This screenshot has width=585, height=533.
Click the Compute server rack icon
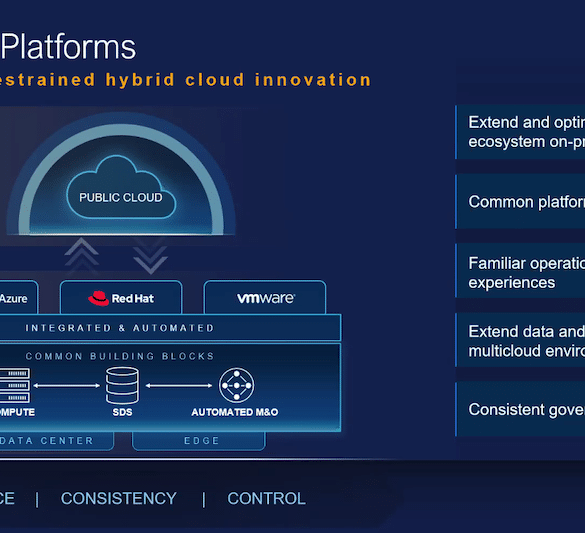15,385
